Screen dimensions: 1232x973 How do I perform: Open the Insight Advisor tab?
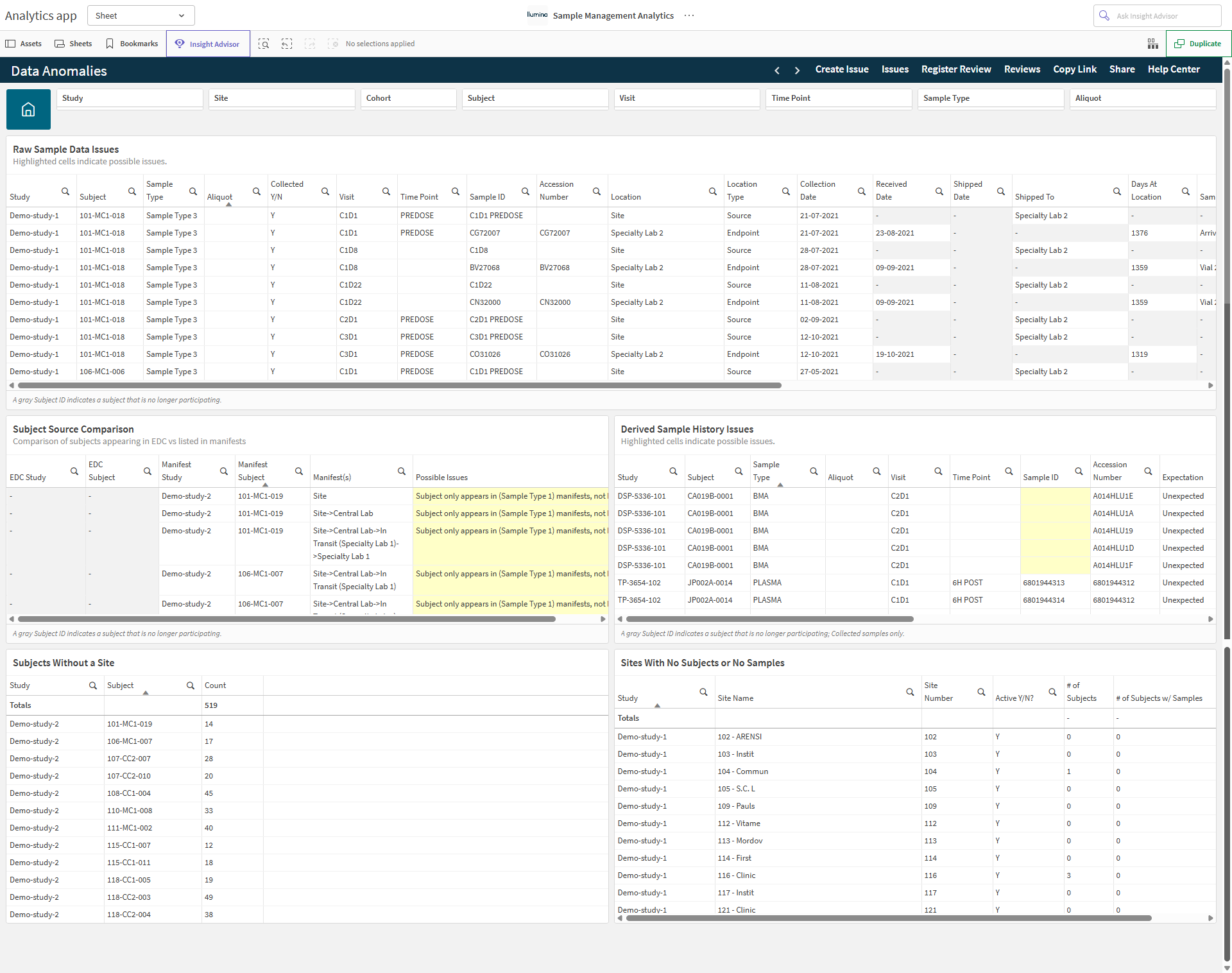[208, 44]
